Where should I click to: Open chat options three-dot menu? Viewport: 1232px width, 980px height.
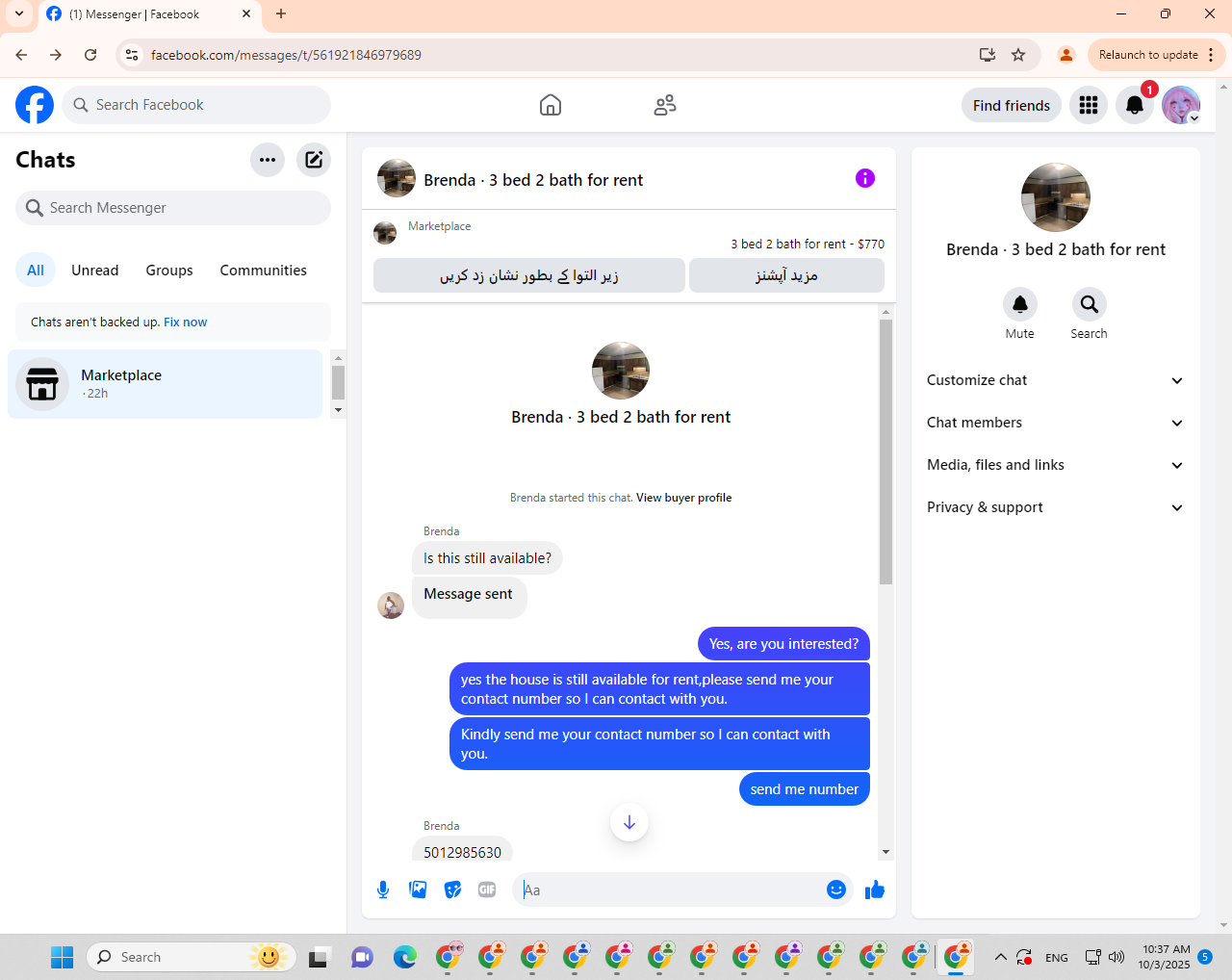pos(268,160)
